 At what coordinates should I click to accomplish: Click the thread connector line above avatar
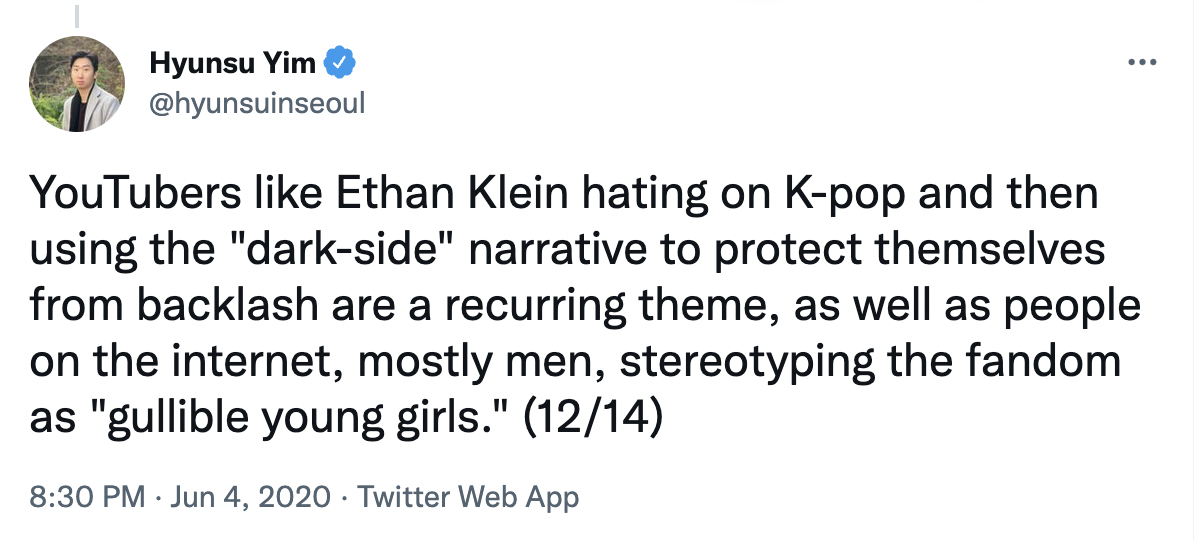point(77,16)
